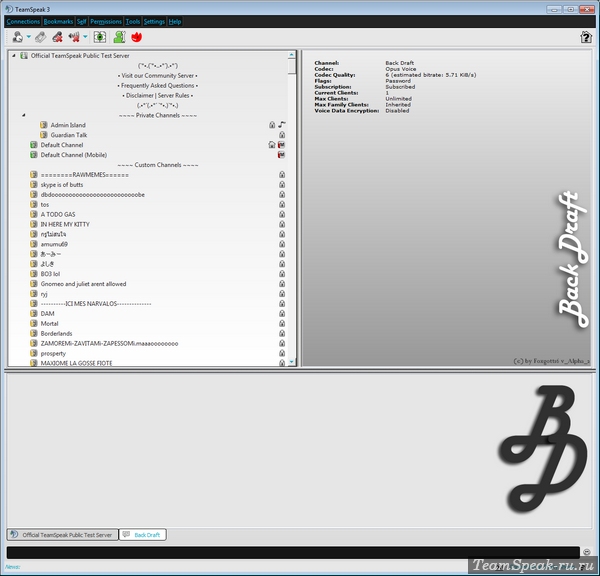Viewport: 600px width, 576px height.
Task: Open the Help menu
Action: pyautogui.click(x=175, y=21)
